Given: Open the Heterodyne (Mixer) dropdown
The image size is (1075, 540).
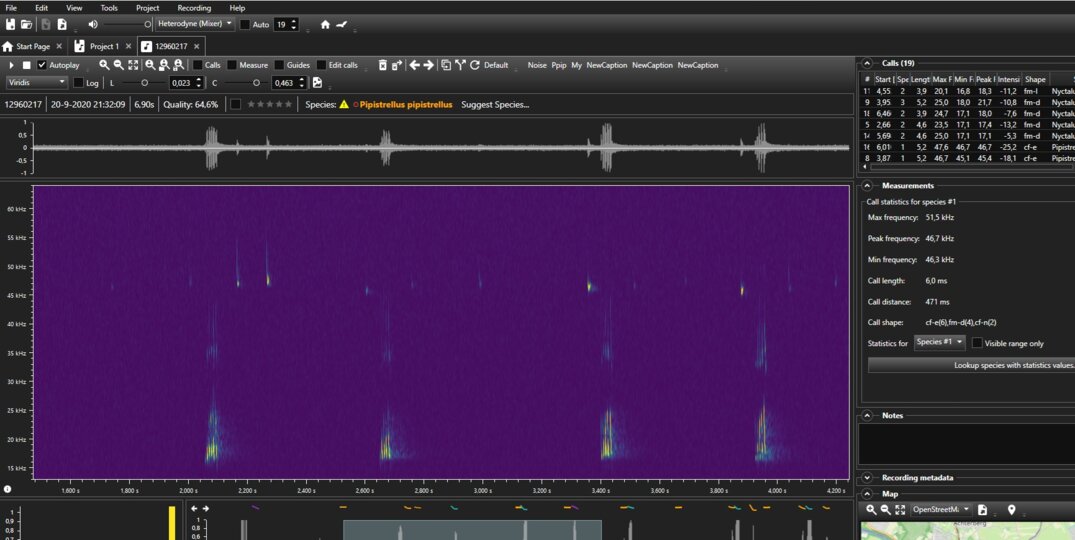Looking at the screenshot, I should (195, 23).
